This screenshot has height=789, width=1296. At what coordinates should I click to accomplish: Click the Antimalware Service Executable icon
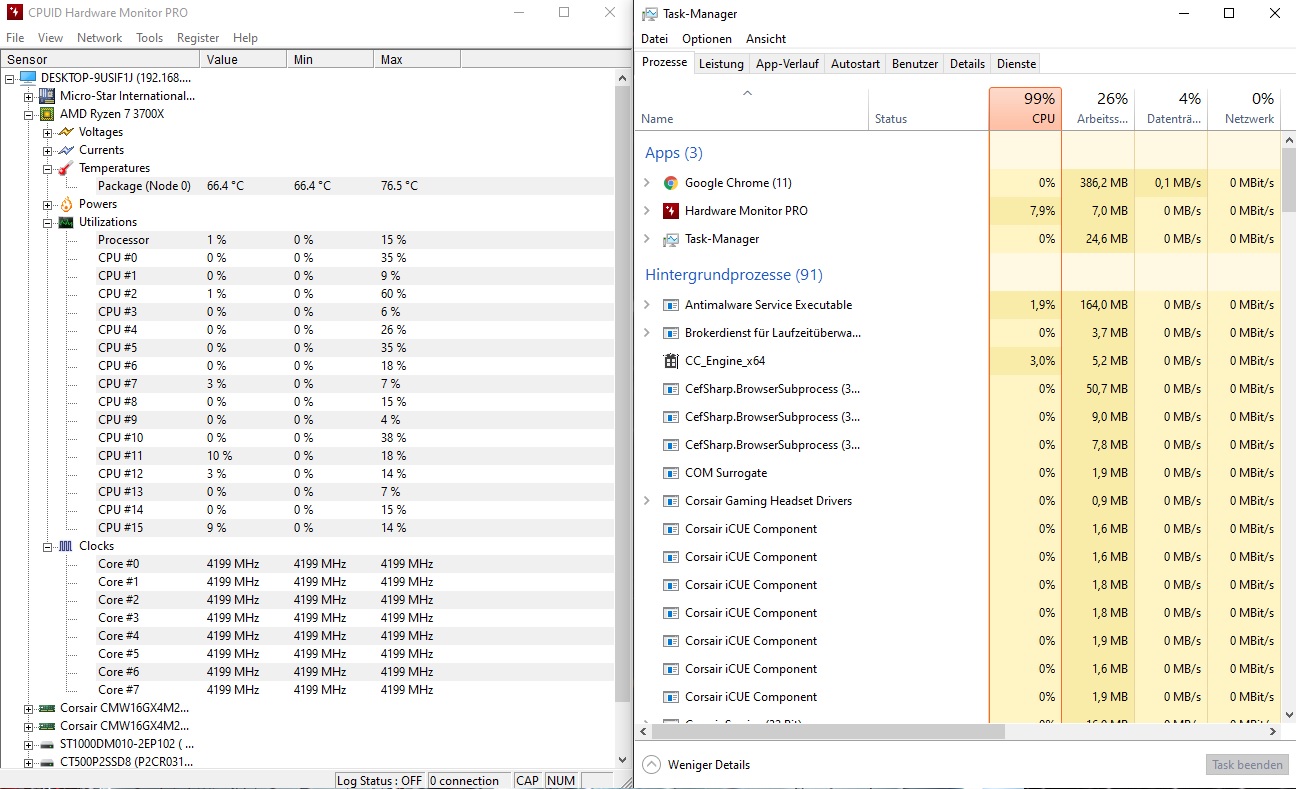(x=671, y=305)
